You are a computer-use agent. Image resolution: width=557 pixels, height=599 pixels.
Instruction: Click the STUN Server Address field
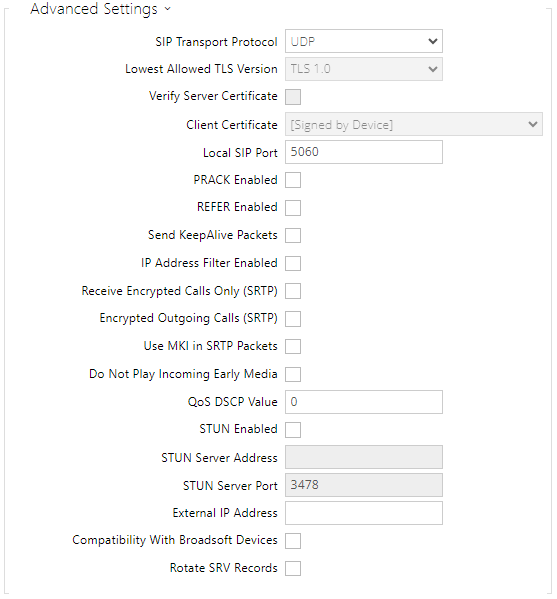[x=364, y=457]
